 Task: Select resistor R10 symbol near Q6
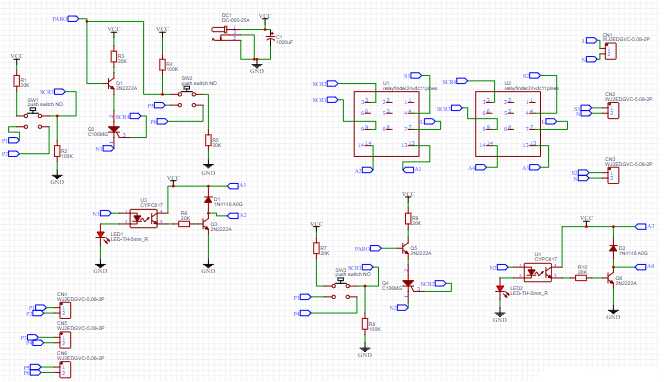coord(581,278)
